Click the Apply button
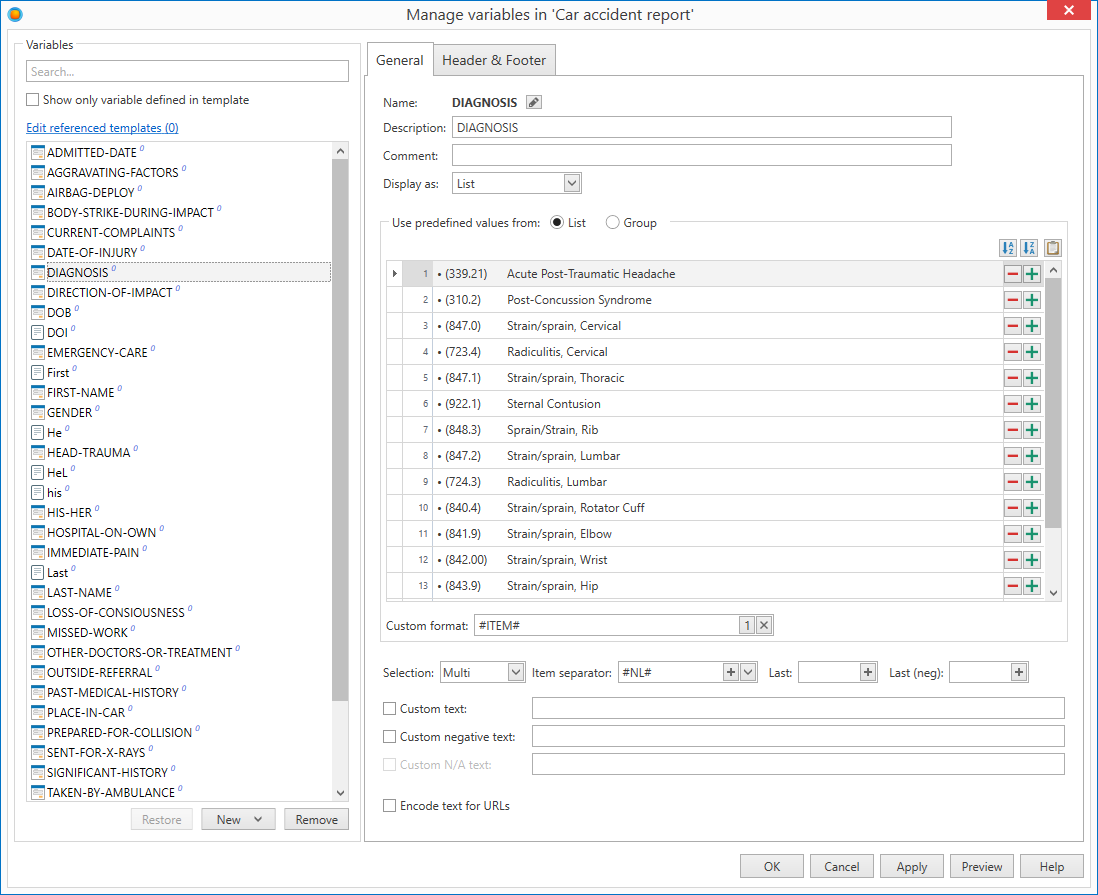This screenshot has height=895, width=1098. point(912,867)
